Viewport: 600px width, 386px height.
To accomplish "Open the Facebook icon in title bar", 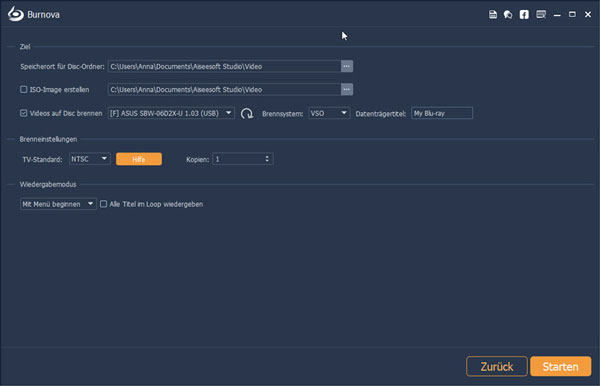I will coord(524,15).
